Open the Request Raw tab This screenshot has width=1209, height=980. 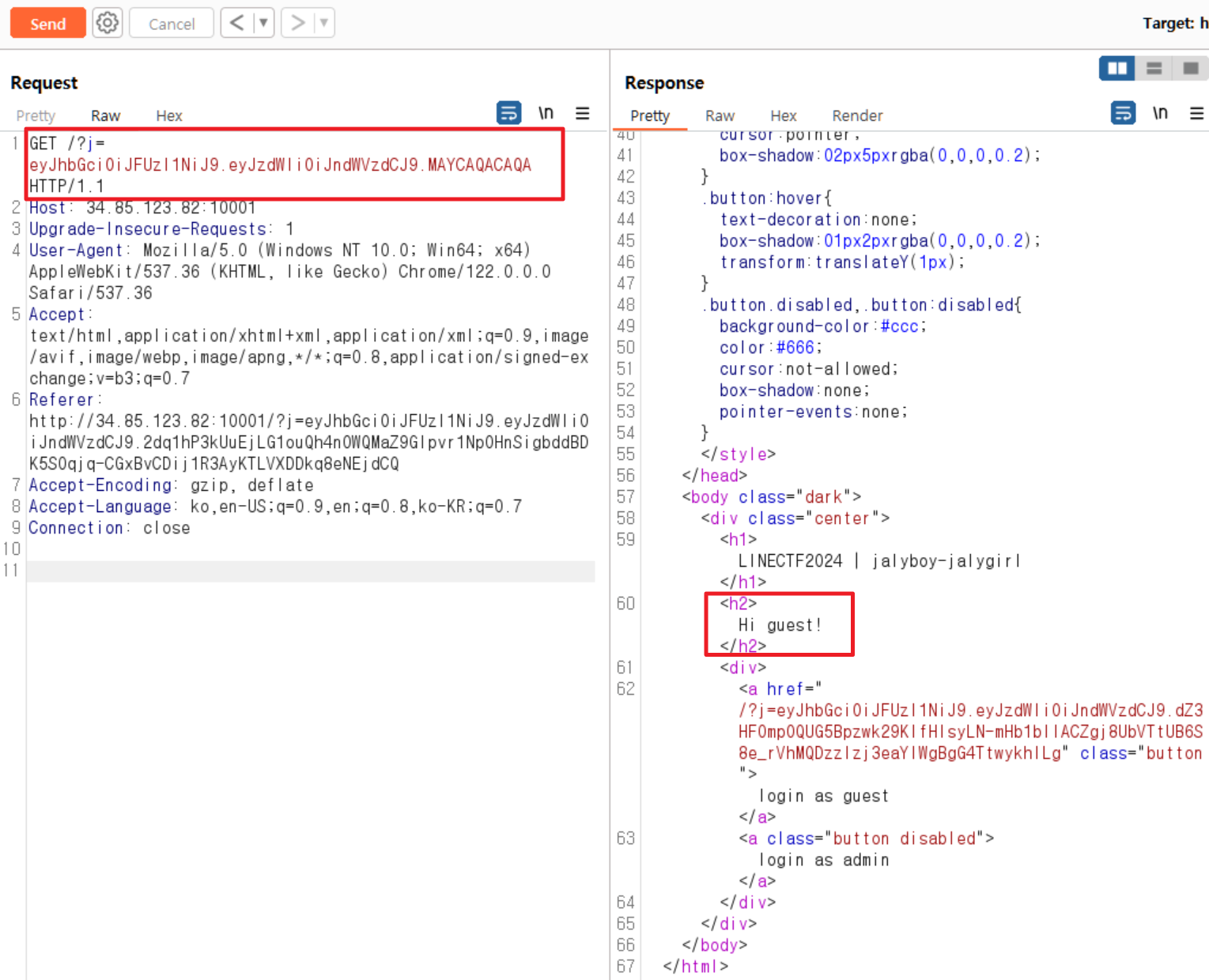point(105,115)
